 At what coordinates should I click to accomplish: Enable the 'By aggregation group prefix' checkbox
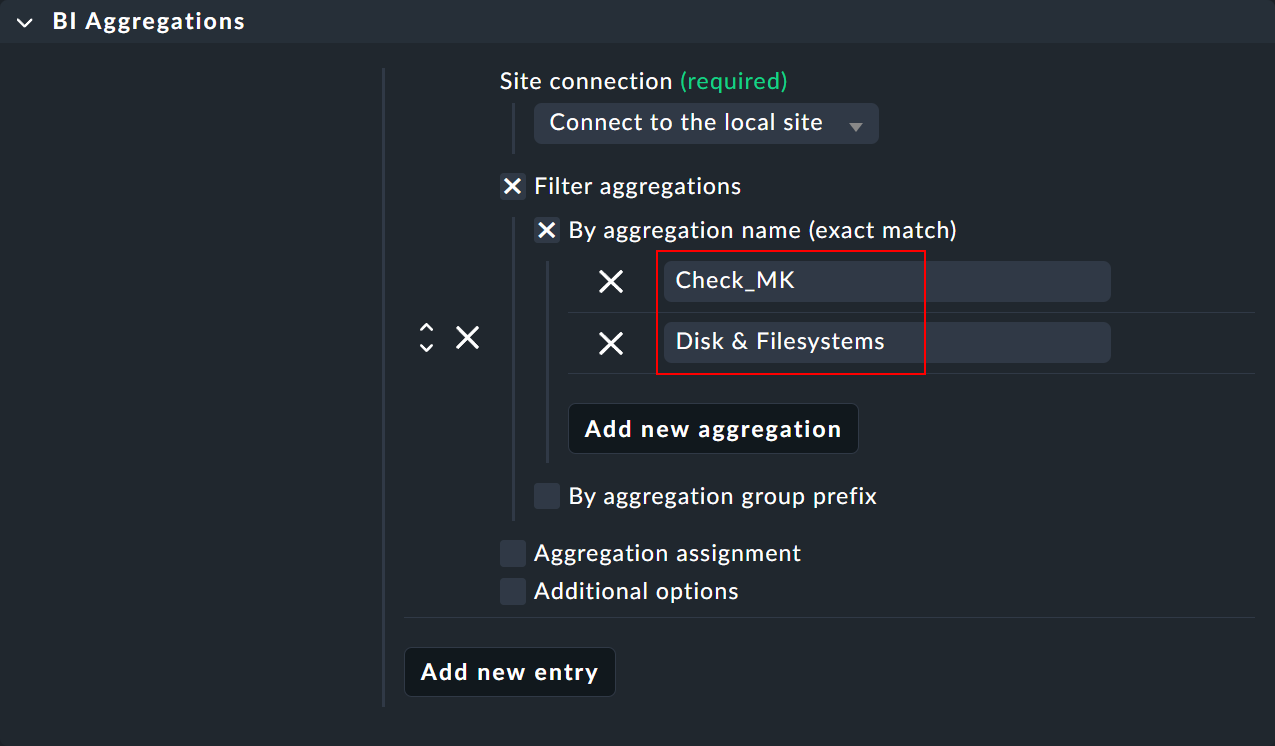547,496
